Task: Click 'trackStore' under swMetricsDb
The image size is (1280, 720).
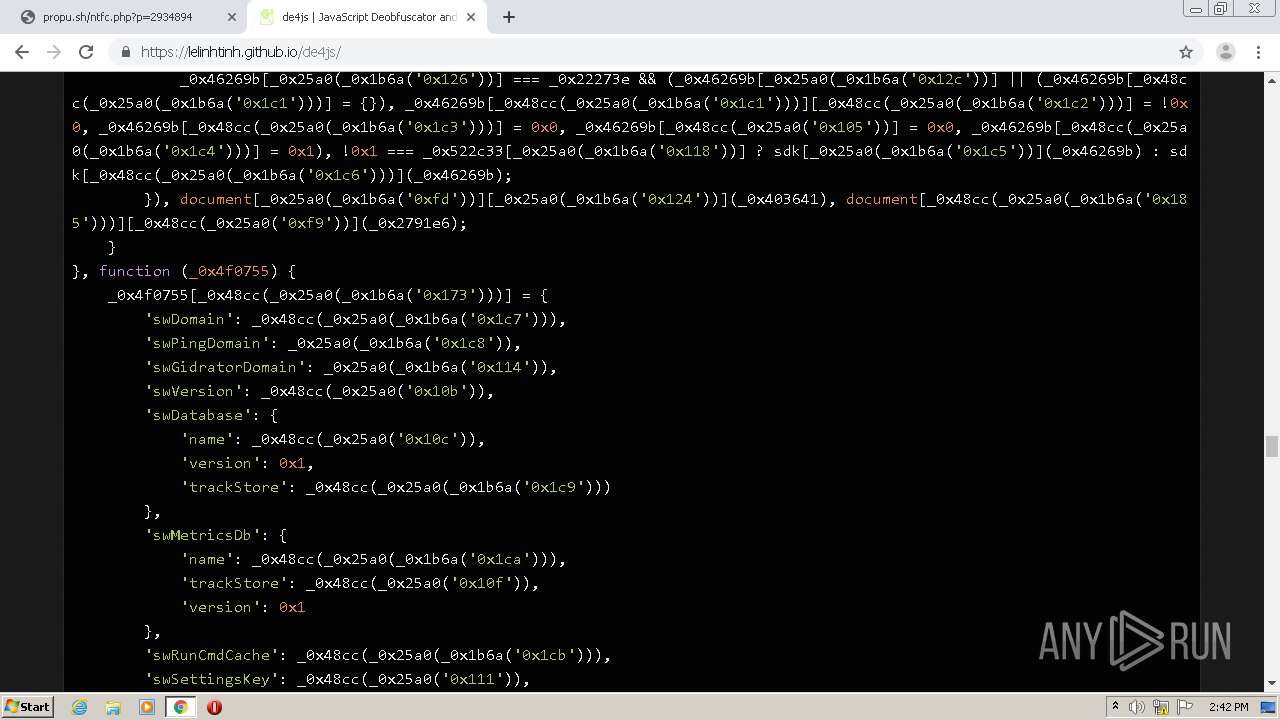Action: (233, 583)
